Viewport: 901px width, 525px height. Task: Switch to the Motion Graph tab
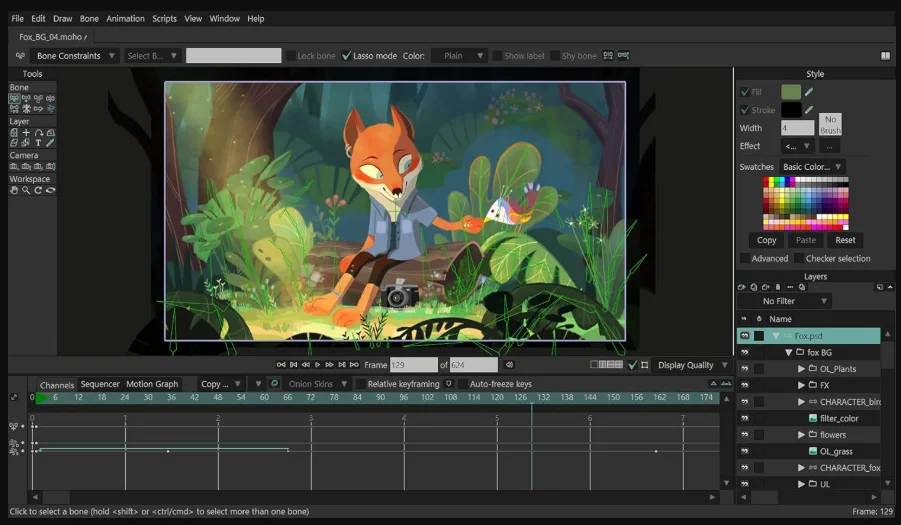(152, 384)
